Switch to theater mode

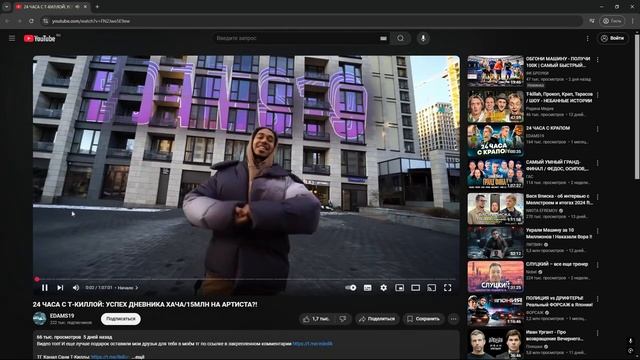pyautogui.click(x=416, y=288)
